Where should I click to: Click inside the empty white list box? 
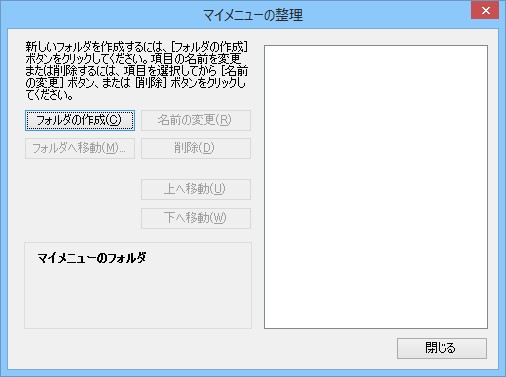pyautogui.click(x=376, y=187)
